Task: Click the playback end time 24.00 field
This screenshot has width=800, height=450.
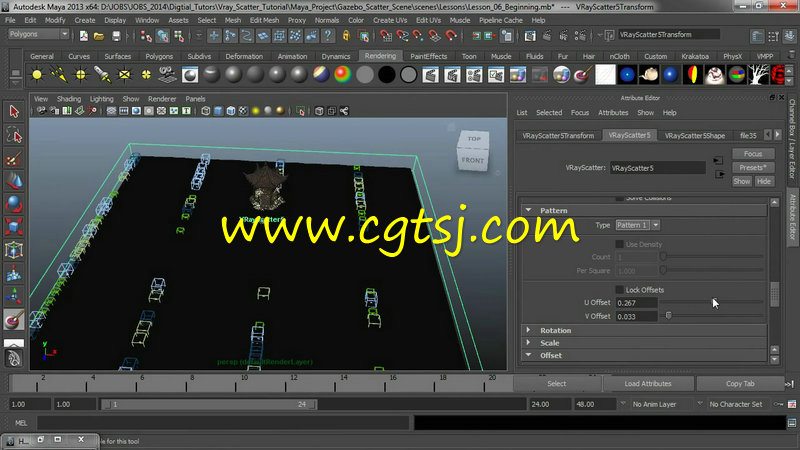Action: (549, 404)
